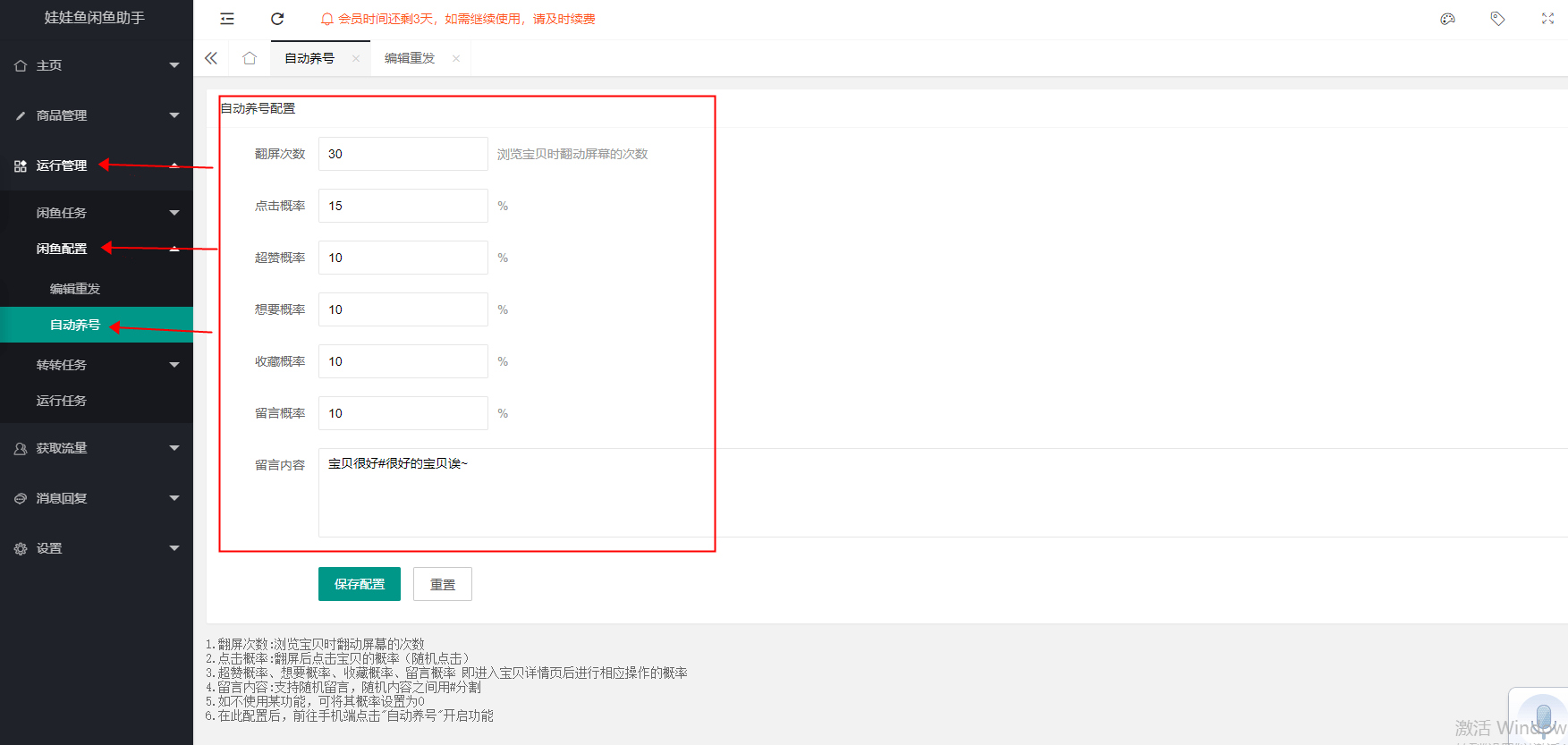The height and width of the screenshot is (745, 1568).
Task: Click the 商品管理 pencil icon
Action: 21,115
